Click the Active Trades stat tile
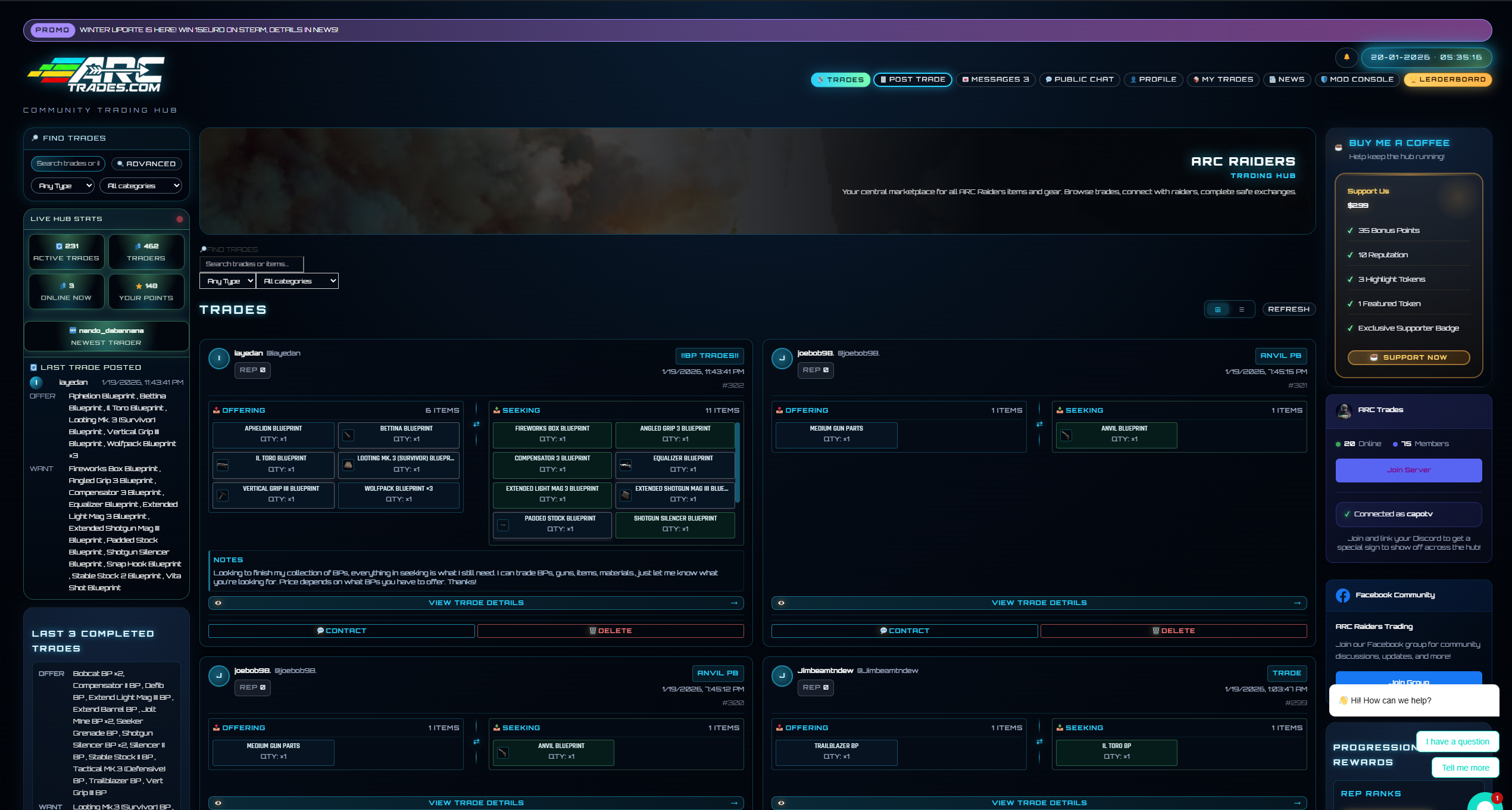The width and height of the screenshot is (1512, 810). 66,252
